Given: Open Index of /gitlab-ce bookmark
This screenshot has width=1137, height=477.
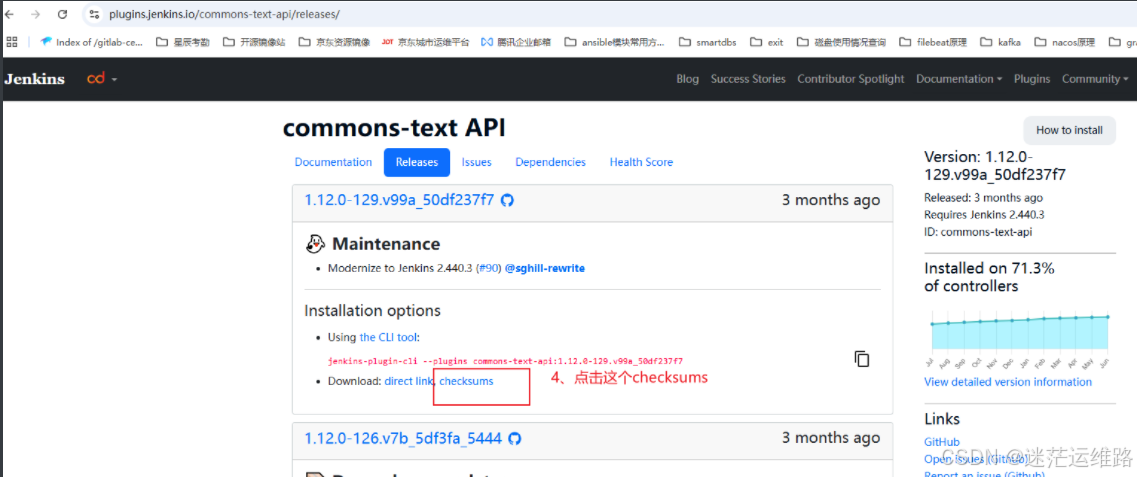Looking at the screenshot, I should click(93, 42).
